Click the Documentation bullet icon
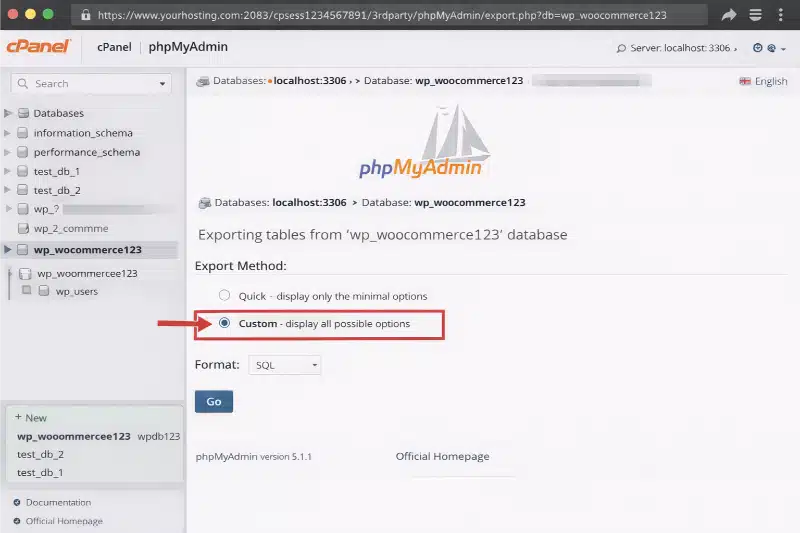This screenshot has height=533, width=800. coord(17,502)
